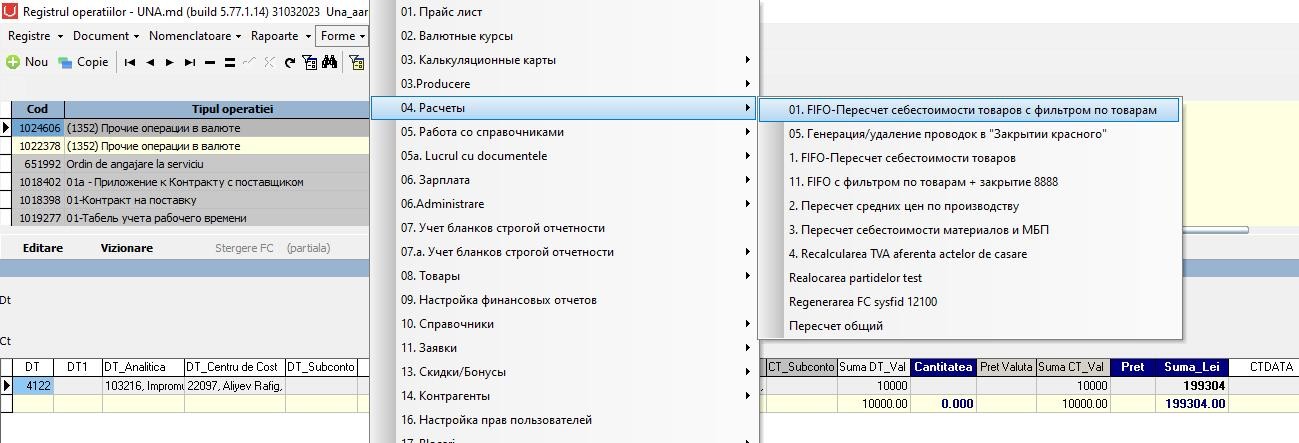
Task: Click the binoculars search icon
Action: 330,62
